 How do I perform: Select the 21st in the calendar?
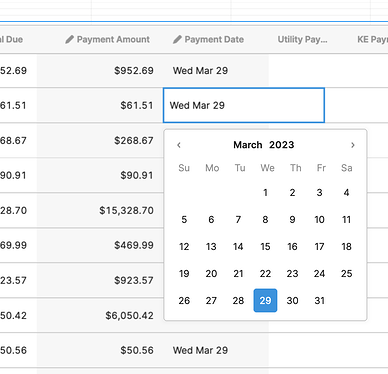pos(238,274)
